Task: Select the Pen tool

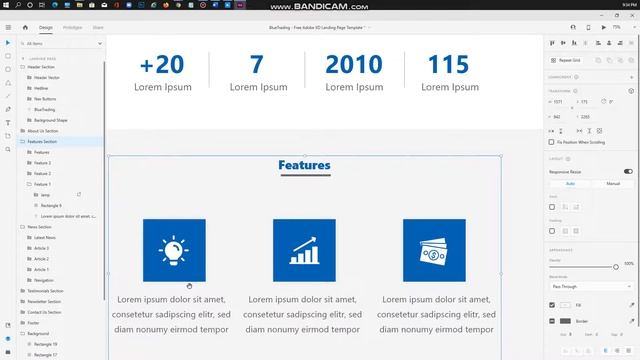Action: 8,109
